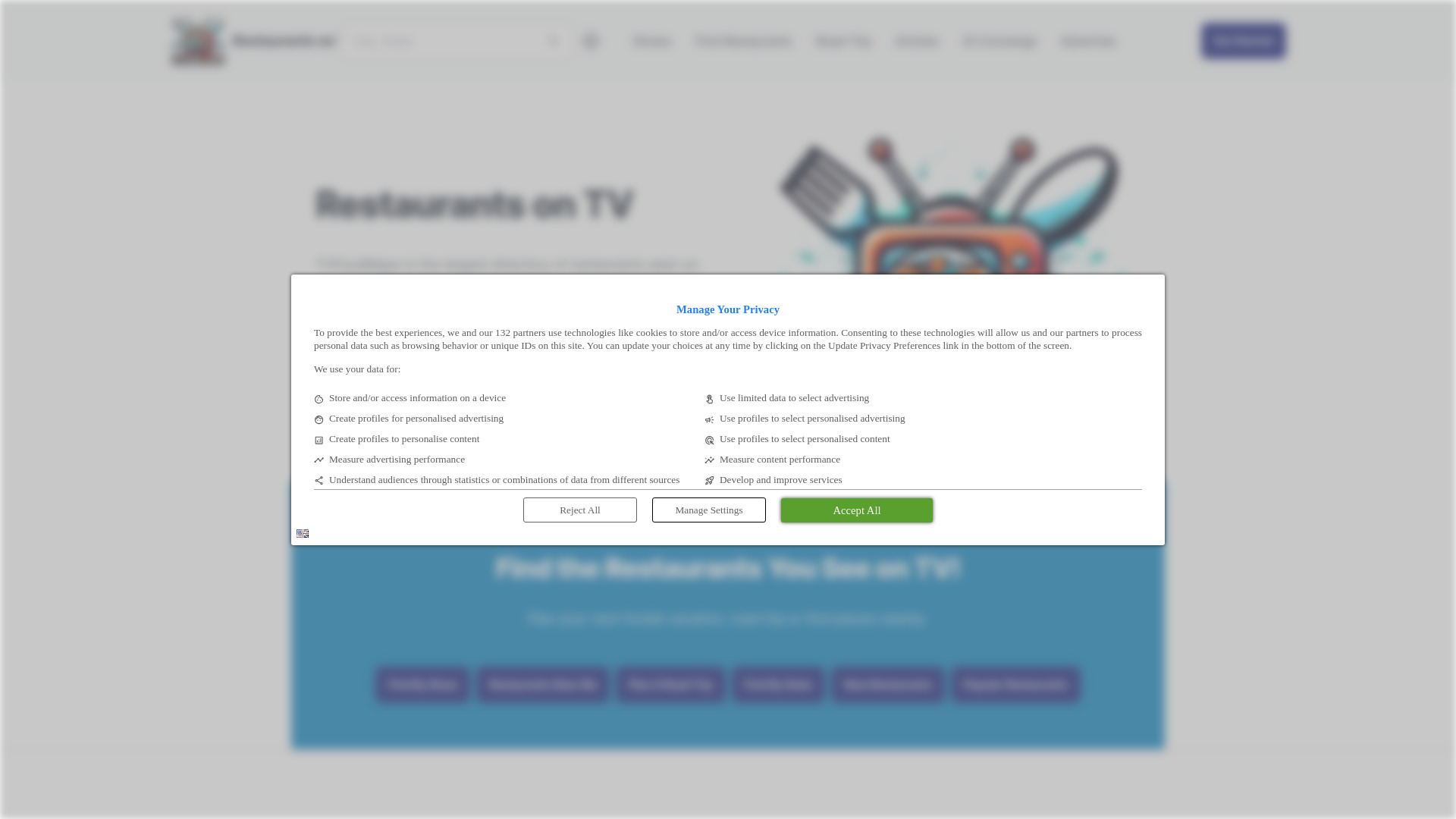Open Manage Settings privacy options
Screen dimensions: 1456x819
point(708,510)
